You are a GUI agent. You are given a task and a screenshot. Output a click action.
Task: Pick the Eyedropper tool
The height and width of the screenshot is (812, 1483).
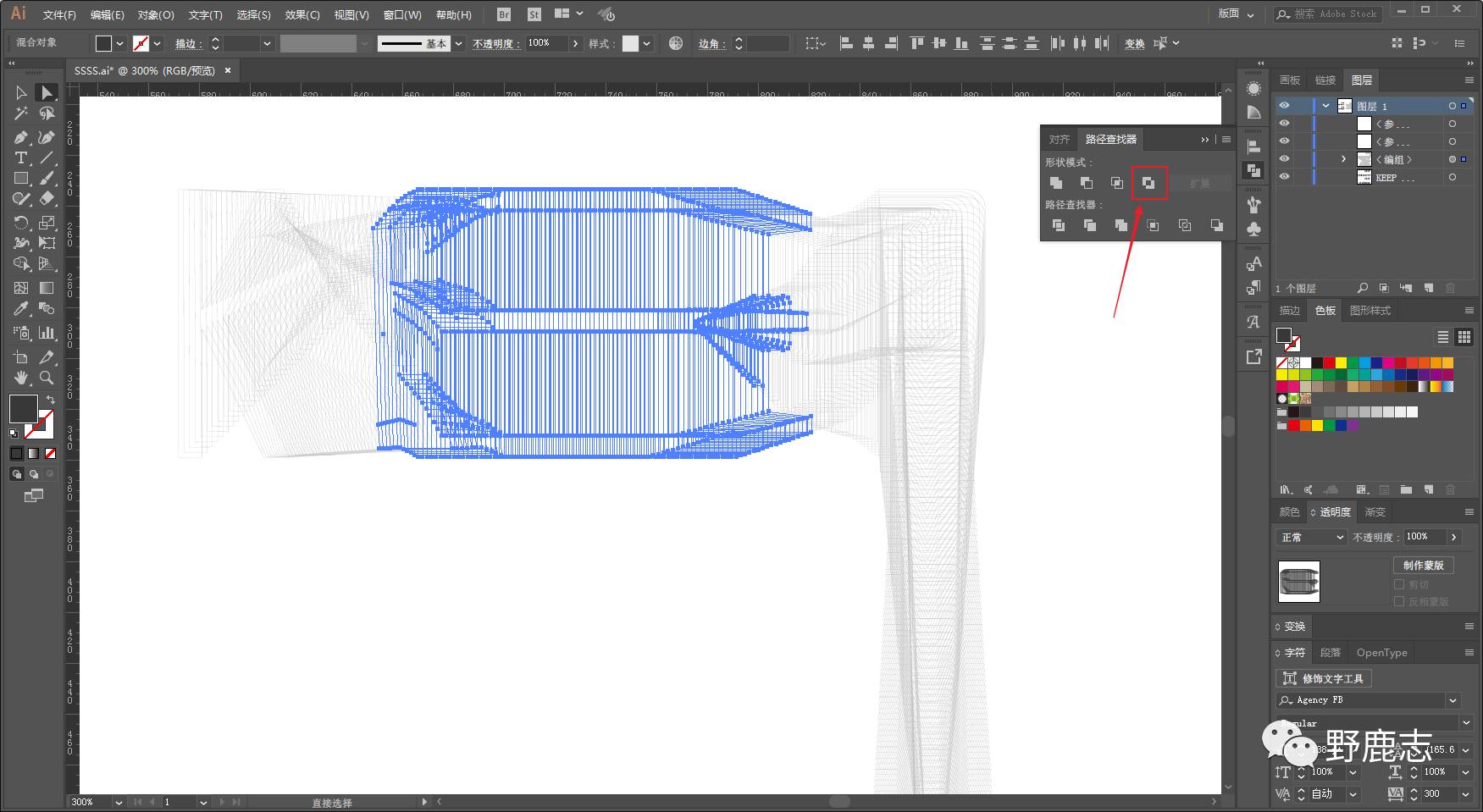coord(21,309)
